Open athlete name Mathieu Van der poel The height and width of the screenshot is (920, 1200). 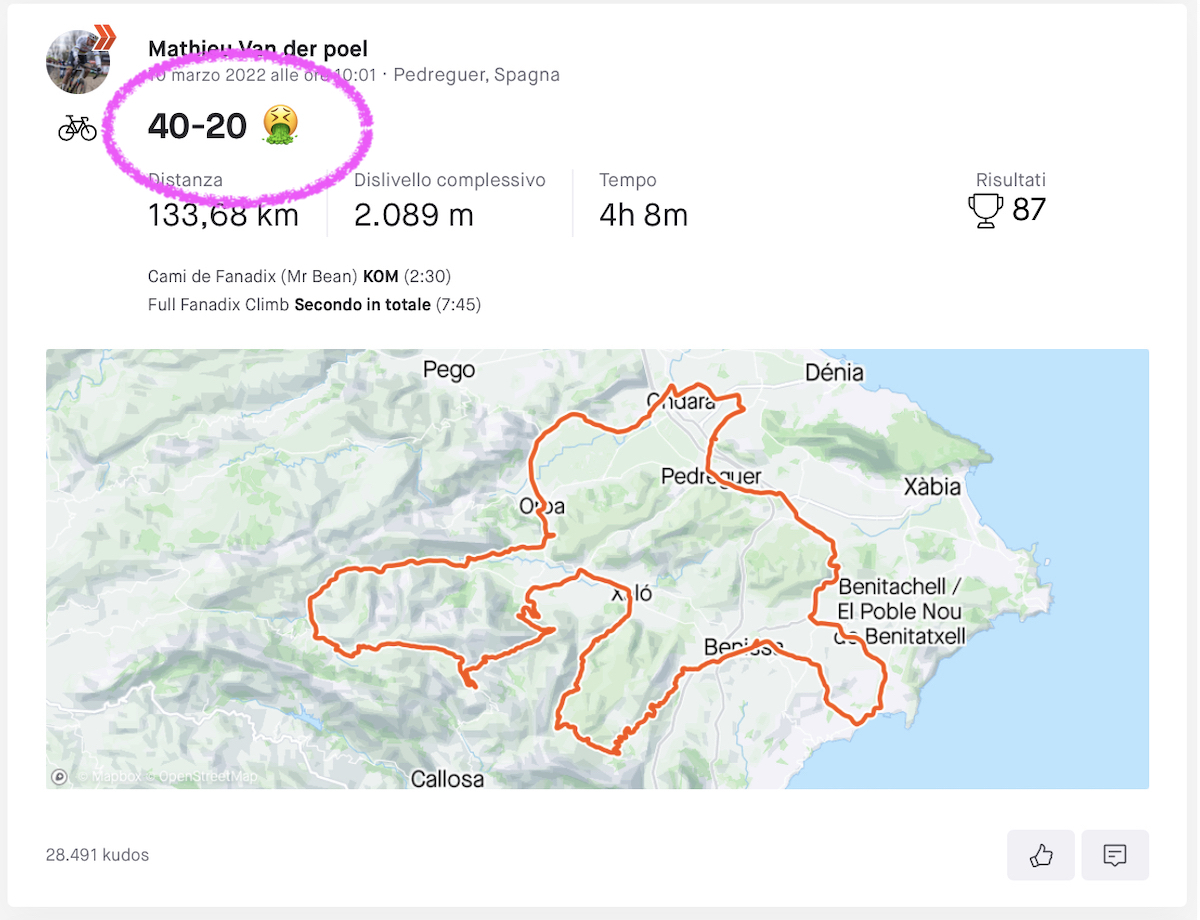(x=257, y=48)
